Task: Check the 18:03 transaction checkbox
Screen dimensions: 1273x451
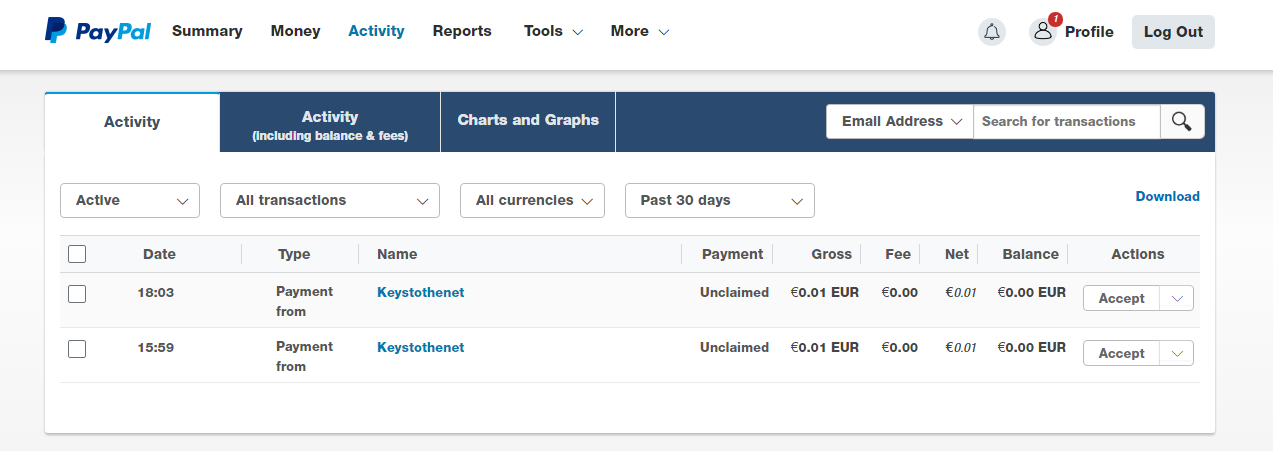Action: point(77,294)
